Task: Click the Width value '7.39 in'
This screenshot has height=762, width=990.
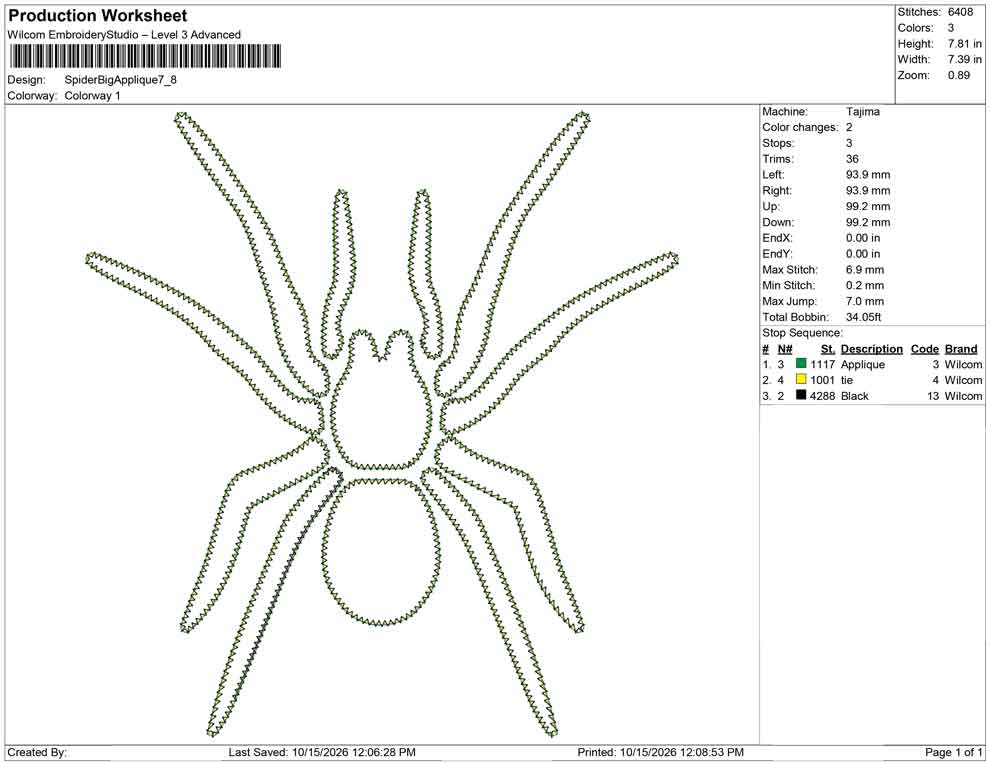Action: (965, 59)
